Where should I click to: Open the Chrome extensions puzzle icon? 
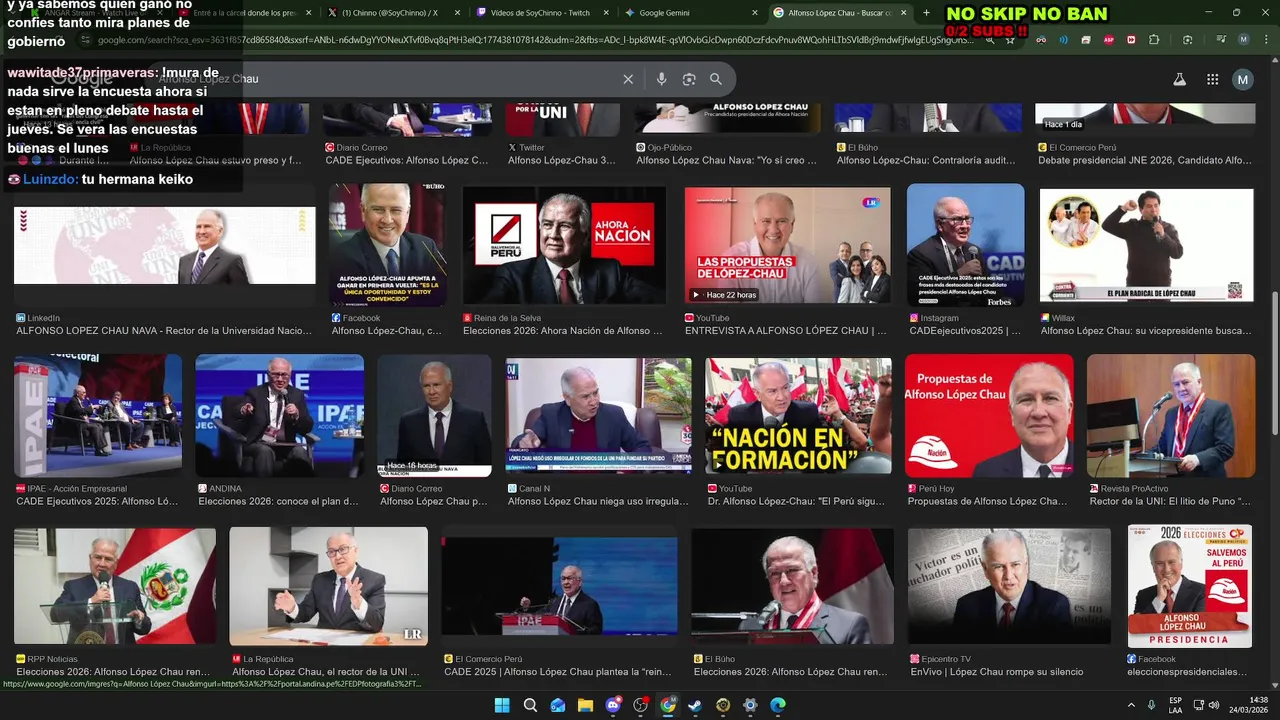(x=1154, y=40)
